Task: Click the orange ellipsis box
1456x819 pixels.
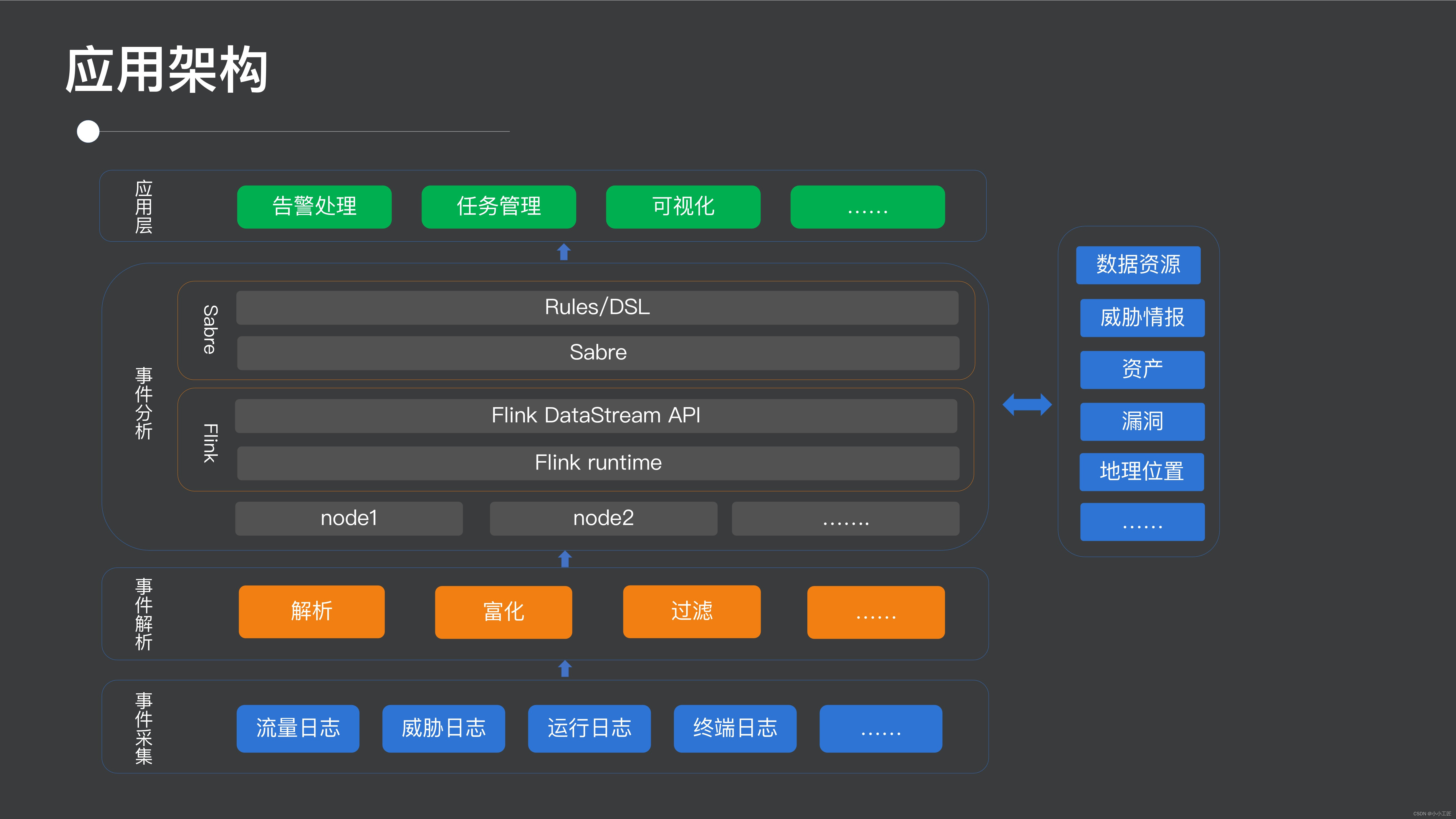Action: (x=876, y=612)
